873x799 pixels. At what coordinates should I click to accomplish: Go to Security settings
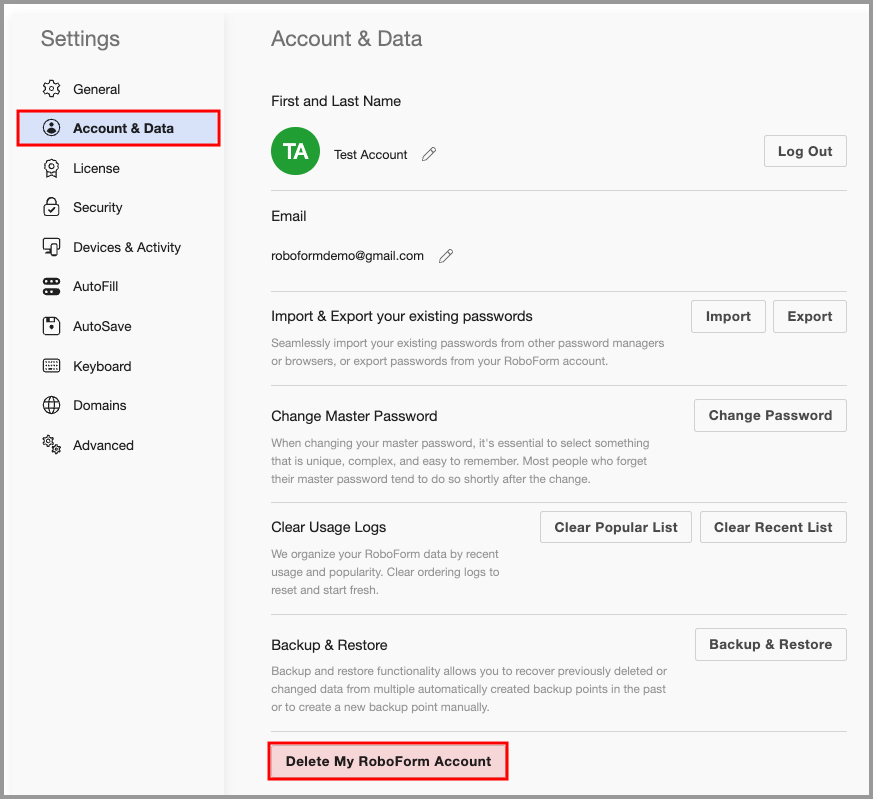119,207
